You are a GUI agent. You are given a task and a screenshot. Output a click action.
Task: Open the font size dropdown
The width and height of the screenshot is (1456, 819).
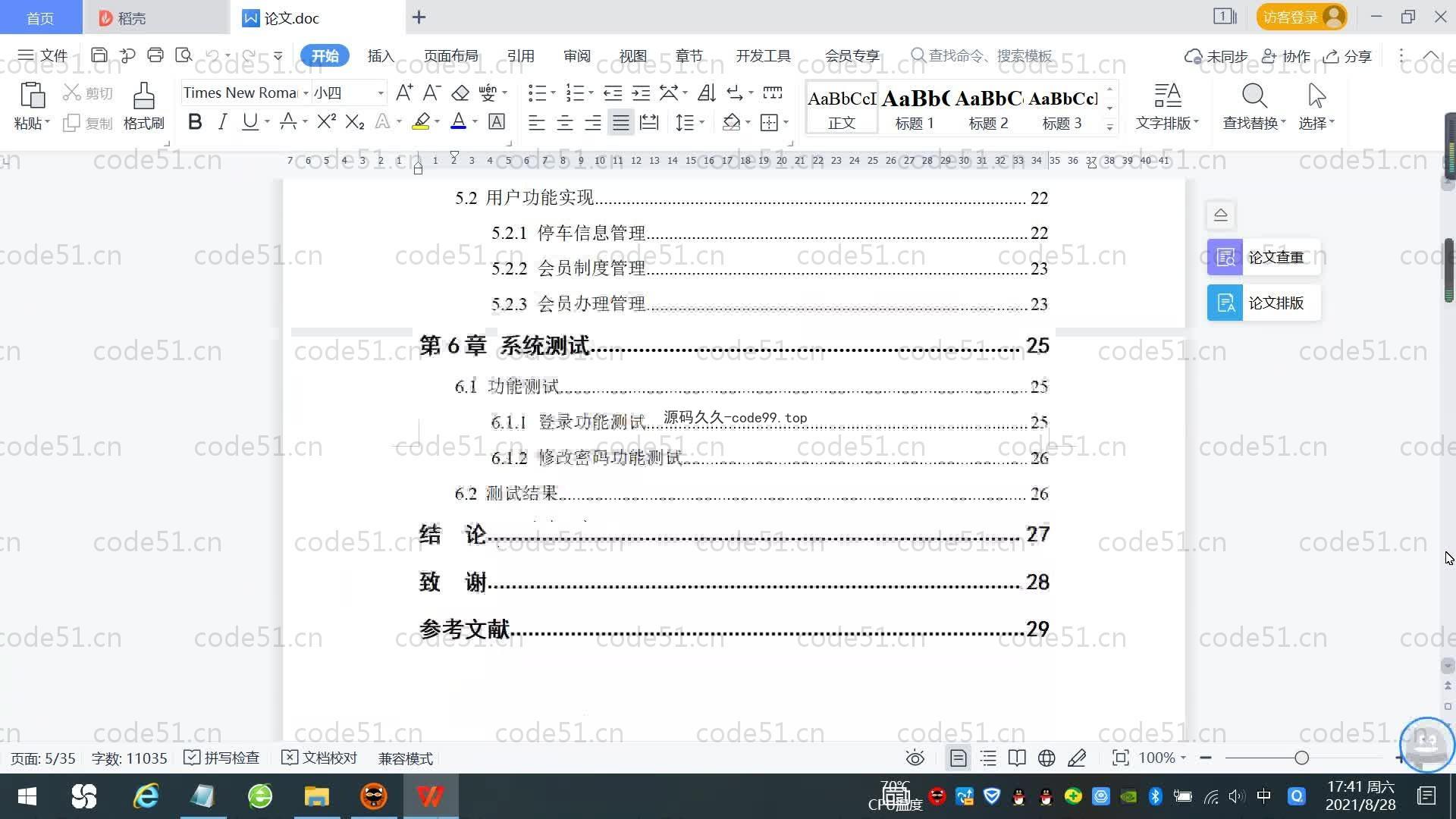[381, 93]
